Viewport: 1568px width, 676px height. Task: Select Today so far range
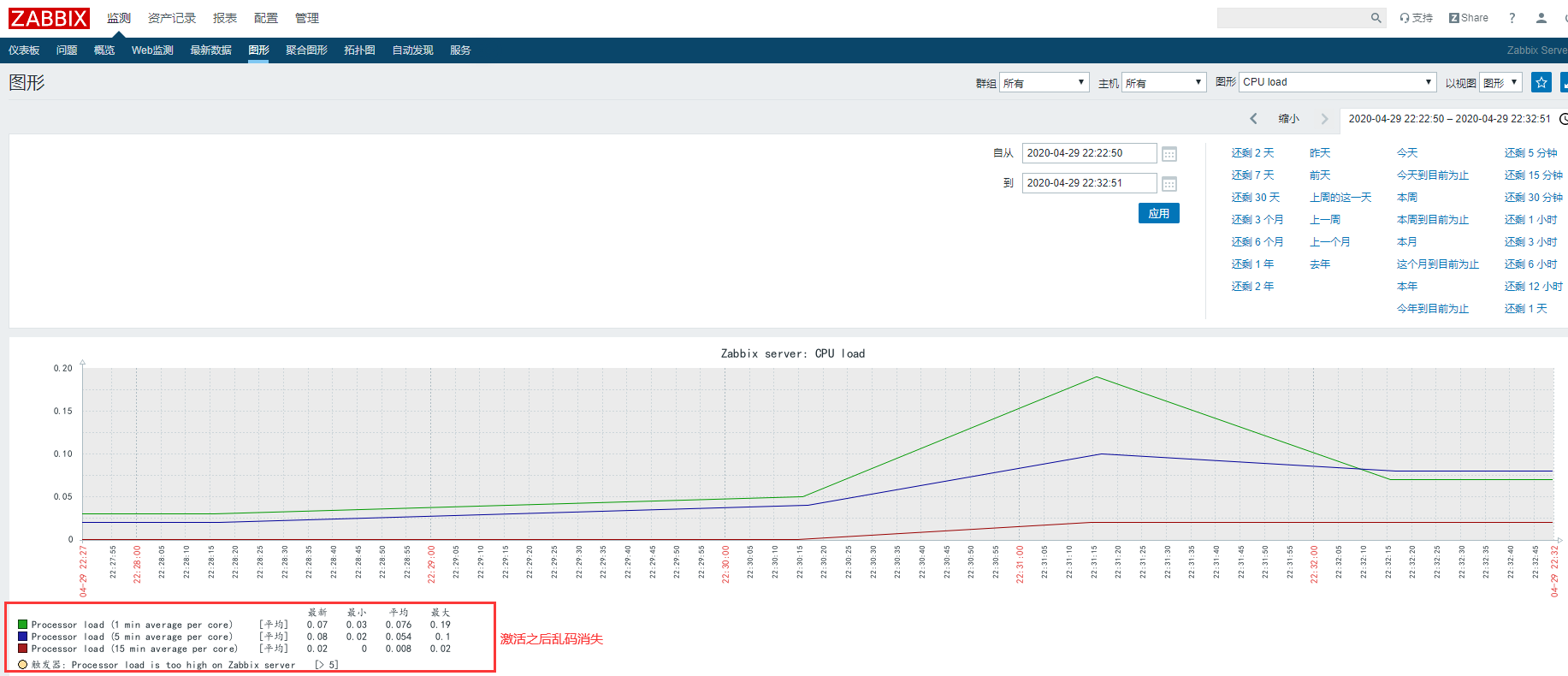pos(1433,175)
